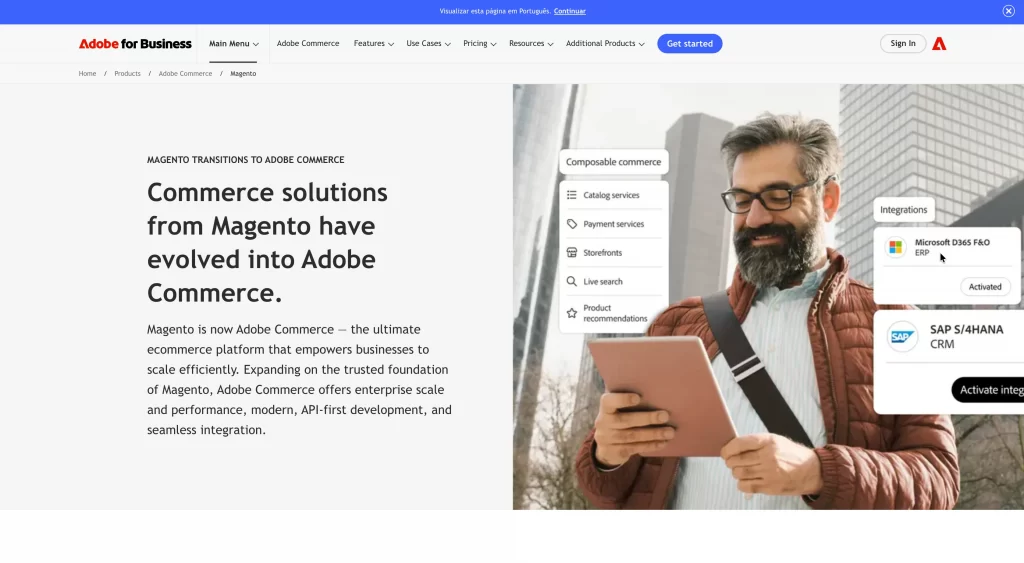Click the Payment services tag icon
Screen dimensions: 1024x563
tap(571, 224)
